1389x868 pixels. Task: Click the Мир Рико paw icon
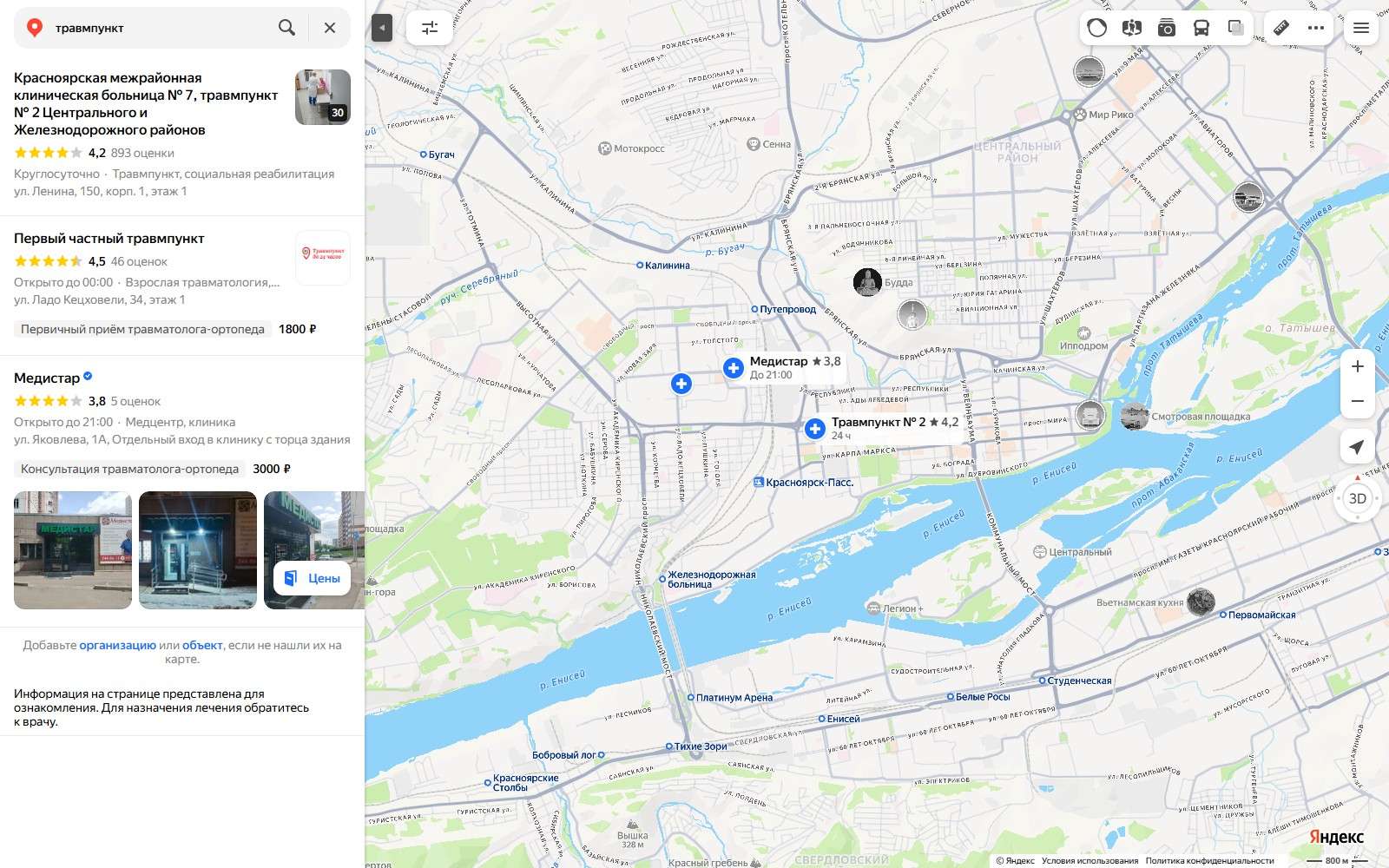click(1080, 115)
